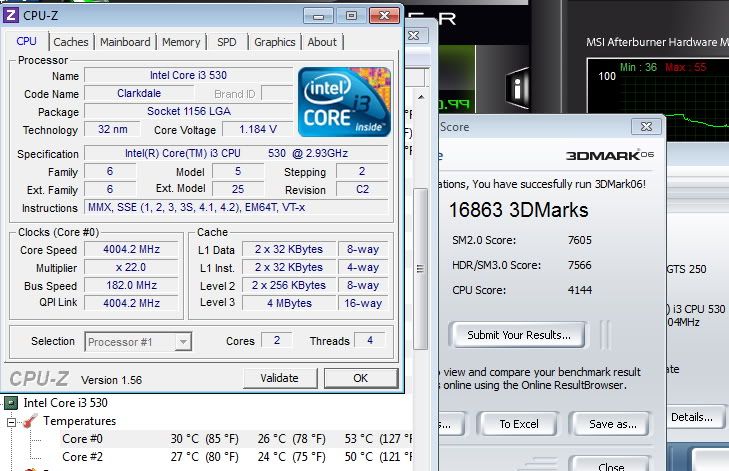Click the '16863 3DMarks' score text
Image resolution: width=729 pixels, height=471 pixels.
(518, 210)
